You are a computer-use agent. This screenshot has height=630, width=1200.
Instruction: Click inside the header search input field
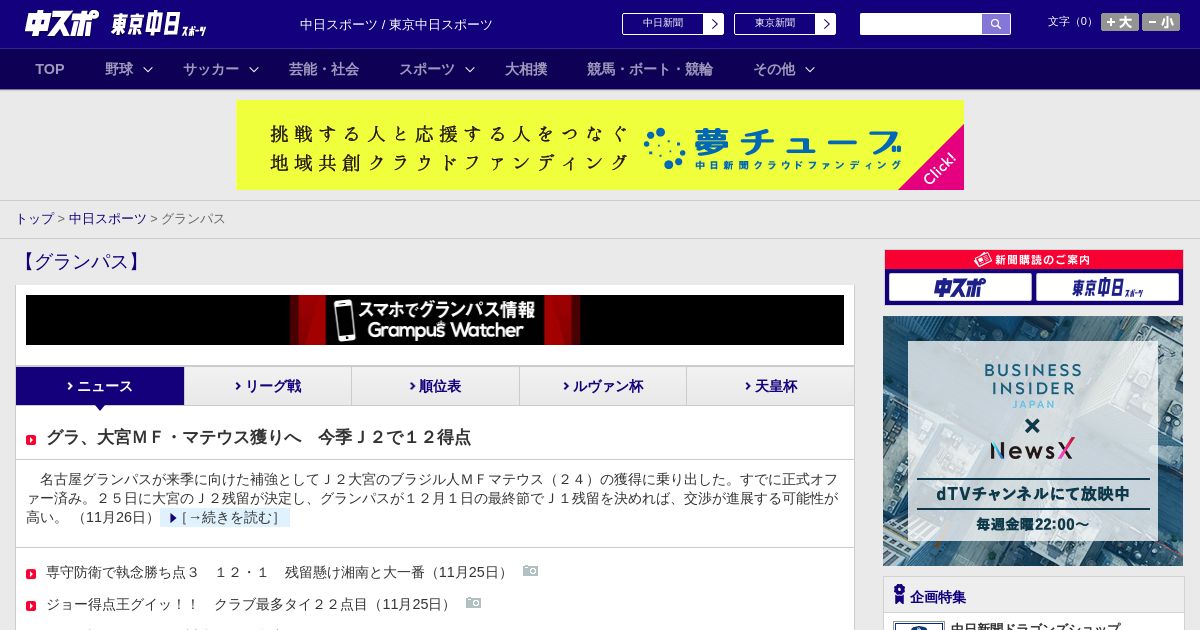point(921,24)
